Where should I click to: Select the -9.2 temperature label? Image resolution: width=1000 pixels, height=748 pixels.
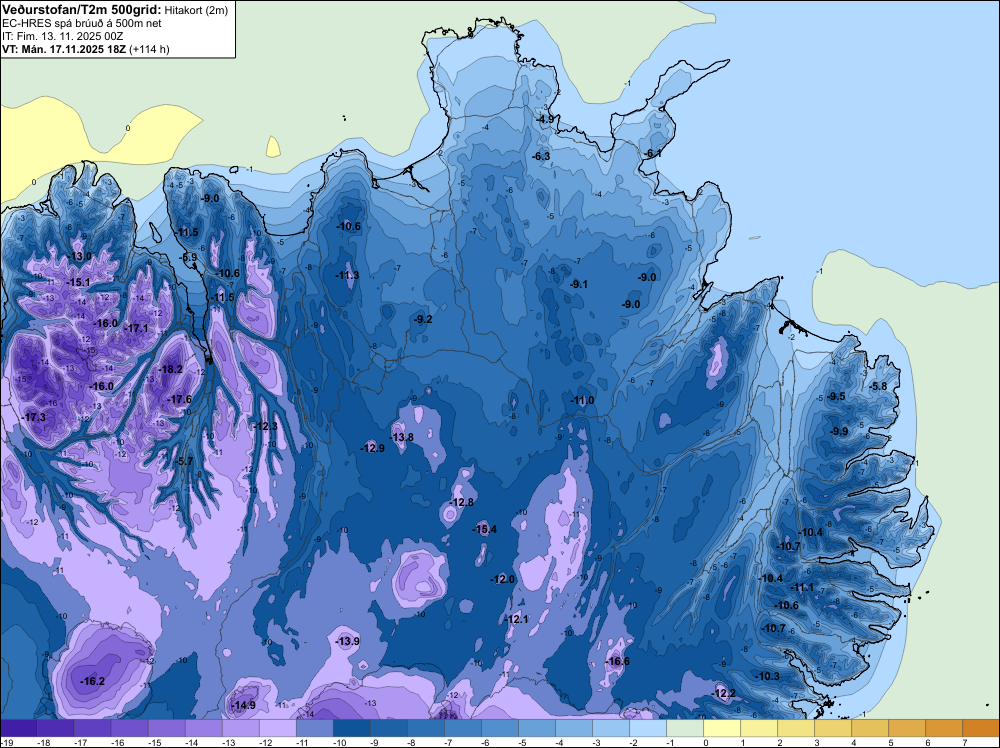(423, 319)
